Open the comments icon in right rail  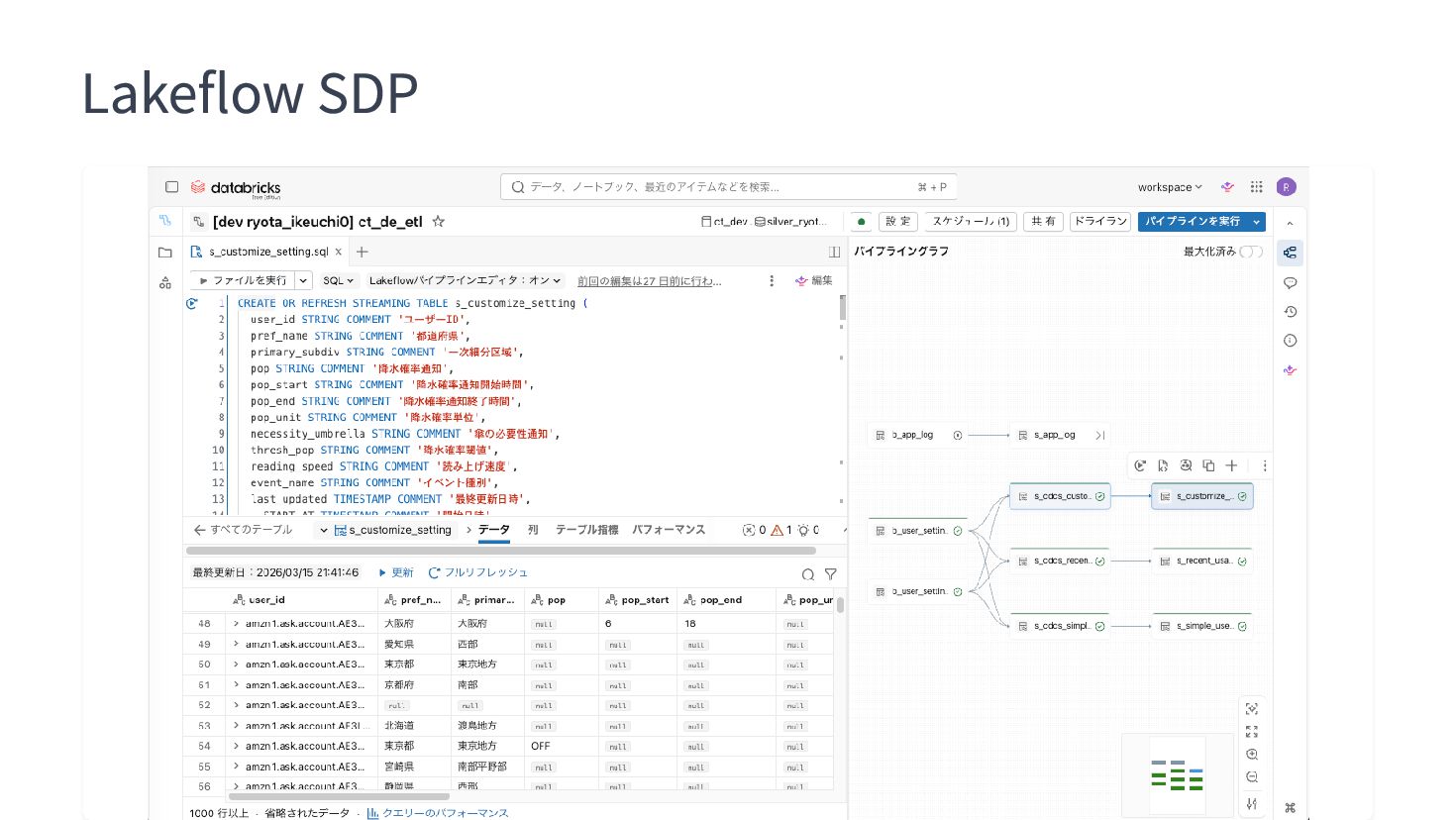[1290, 283]
